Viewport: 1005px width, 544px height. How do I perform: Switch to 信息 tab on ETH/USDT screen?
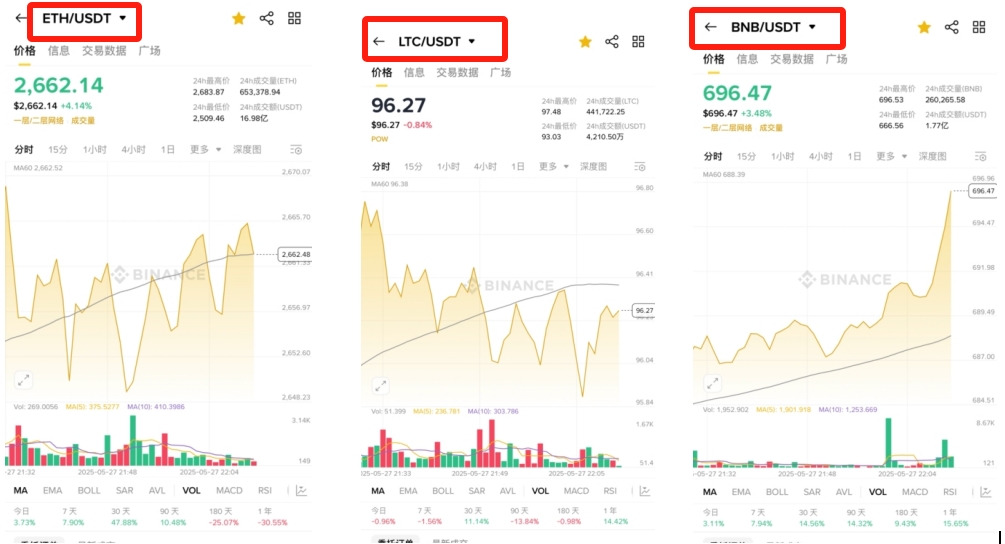tap(58, 51)
